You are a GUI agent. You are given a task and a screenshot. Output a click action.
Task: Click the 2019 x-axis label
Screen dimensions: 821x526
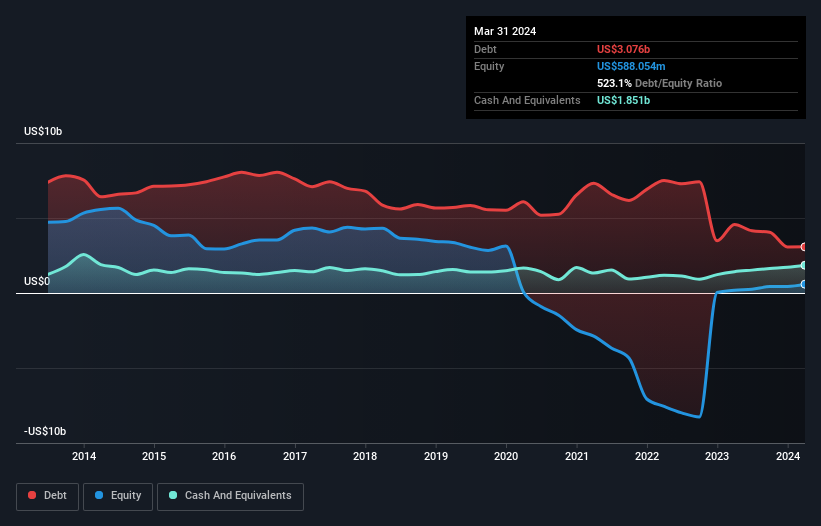[x=436, y=456]
